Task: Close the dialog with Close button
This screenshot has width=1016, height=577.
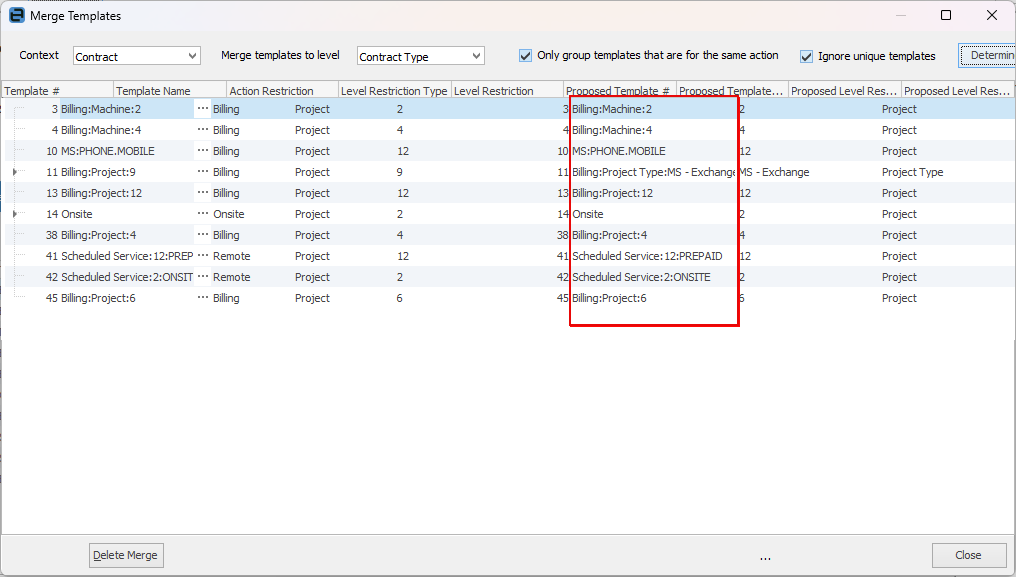Action: (969, 556)
